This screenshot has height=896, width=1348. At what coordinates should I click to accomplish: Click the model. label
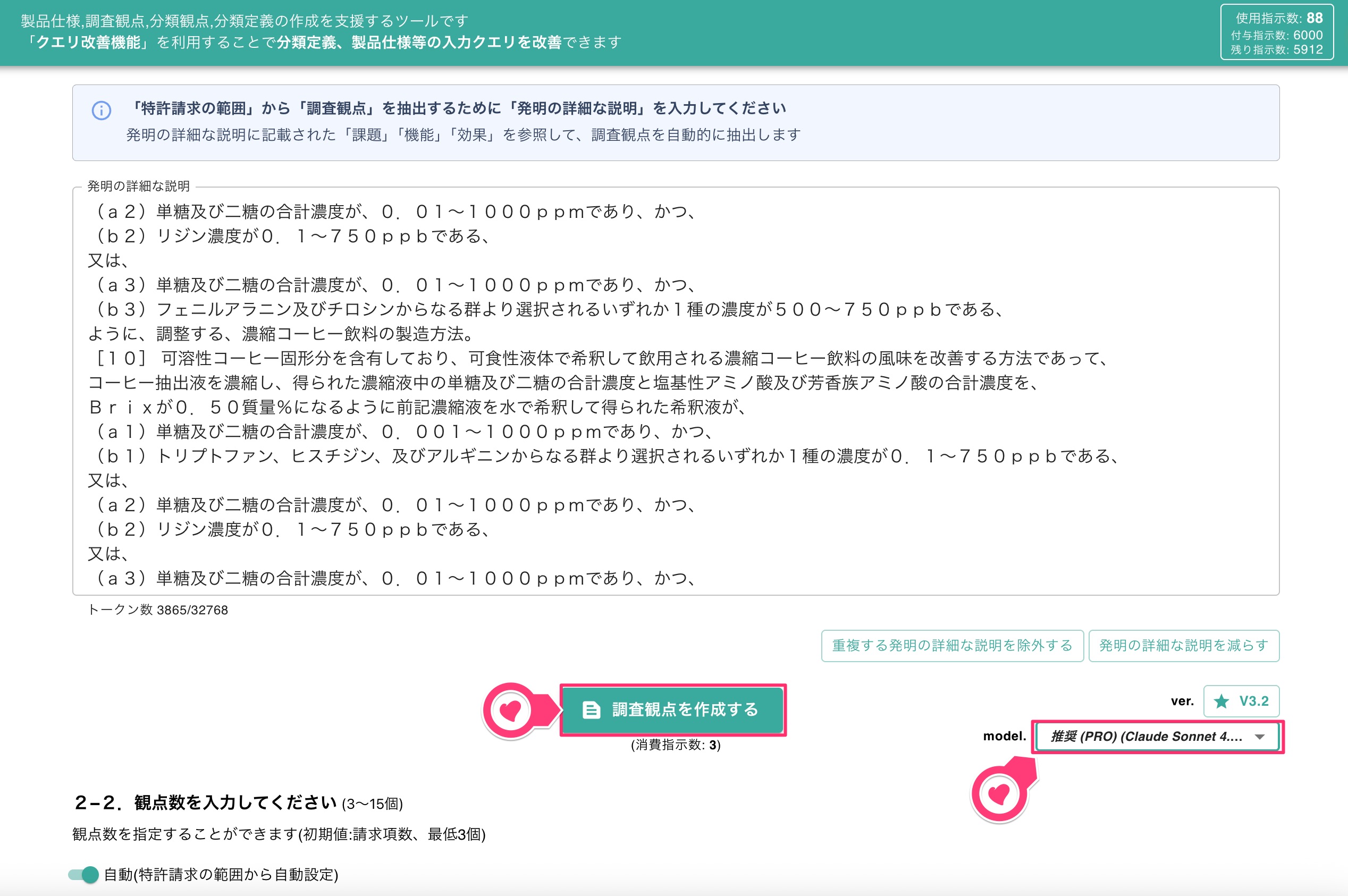pyautogui.click(x=1004, y=736)
